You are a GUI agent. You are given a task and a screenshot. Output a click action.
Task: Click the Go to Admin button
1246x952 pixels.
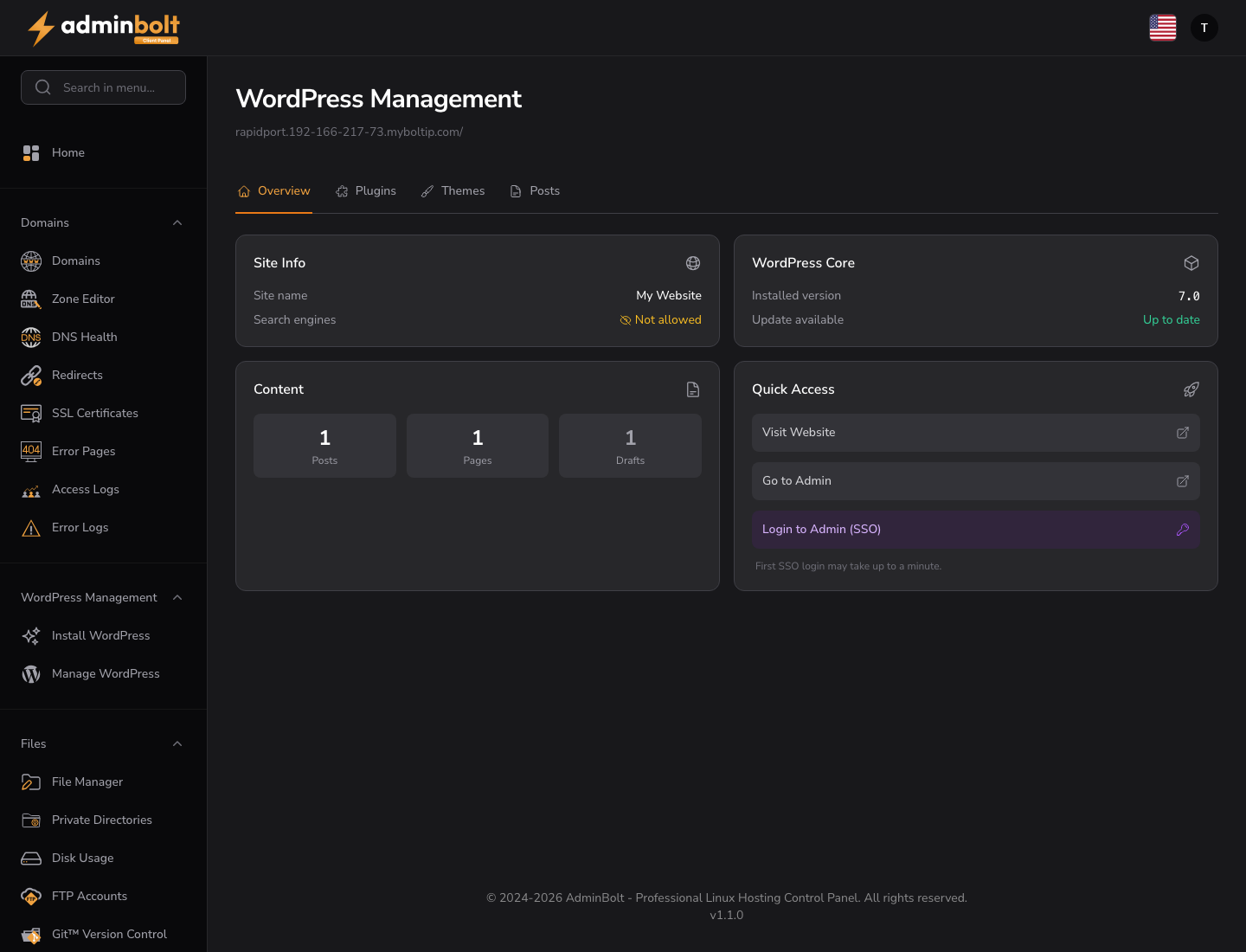tap(976, 481)
